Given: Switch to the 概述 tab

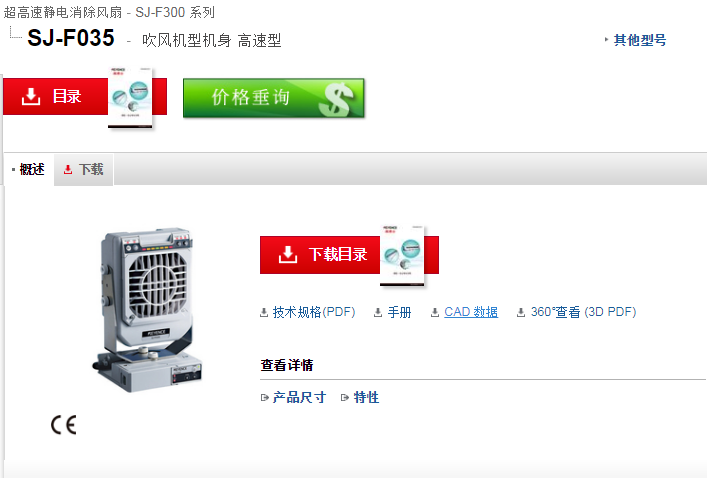Looking at the screenshot, I should tap(28, 169).
